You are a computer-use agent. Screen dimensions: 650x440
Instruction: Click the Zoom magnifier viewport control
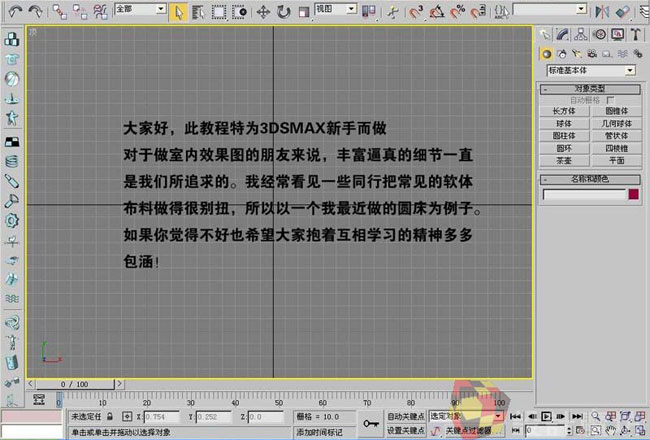[x=596, y=416]
